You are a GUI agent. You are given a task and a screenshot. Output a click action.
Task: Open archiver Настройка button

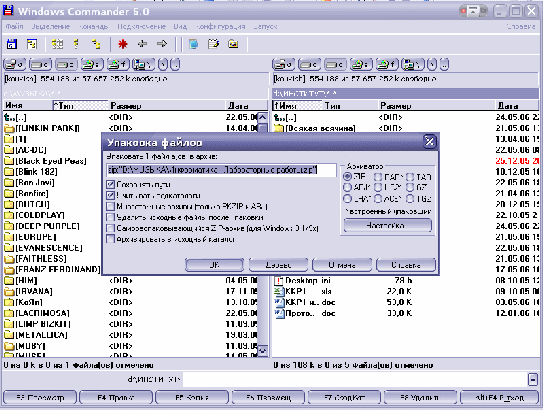tap(388, 225)
